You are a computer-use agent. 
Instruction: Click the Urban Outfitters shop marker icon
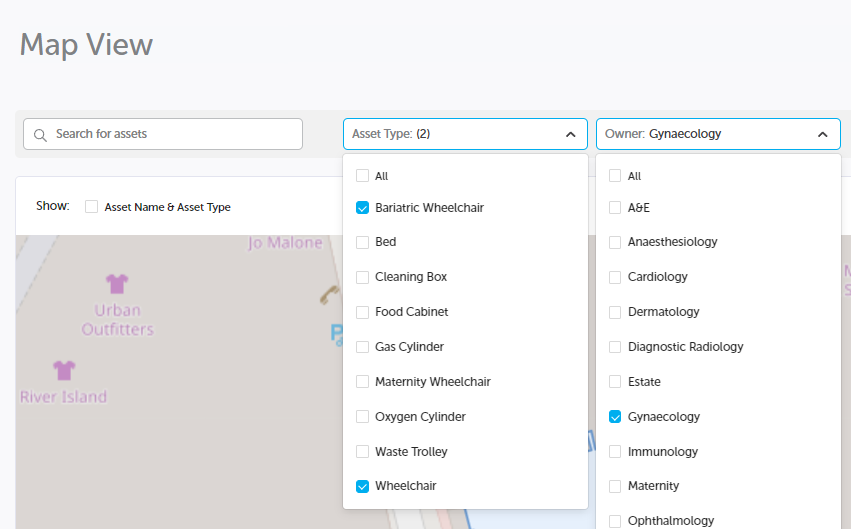pos(117,283)
